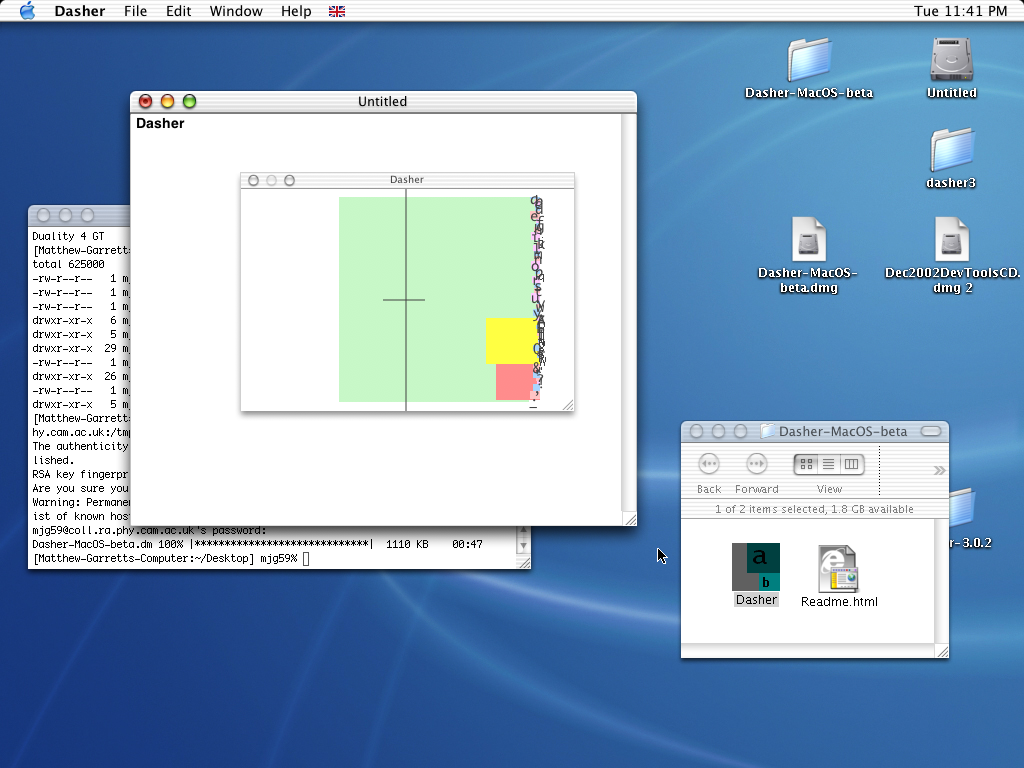Switch Finder to list view
The image size is (1024, 768).
click(x=829, y=464)
